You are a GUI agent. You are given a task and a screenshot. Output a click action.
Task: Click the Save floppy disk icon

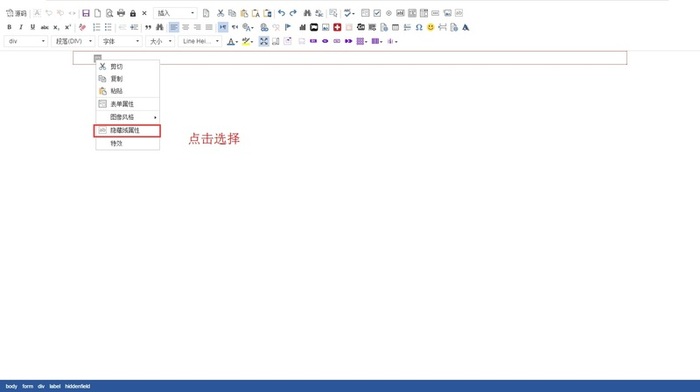(86, 13)
